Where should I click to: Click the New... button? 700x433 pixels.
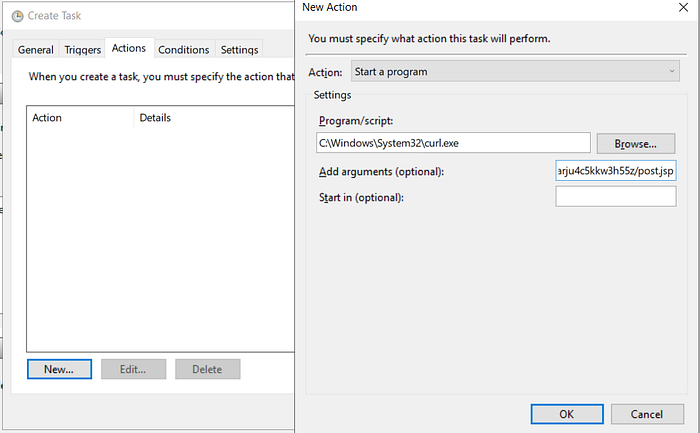pyautogui.click(x=59, y=369)
